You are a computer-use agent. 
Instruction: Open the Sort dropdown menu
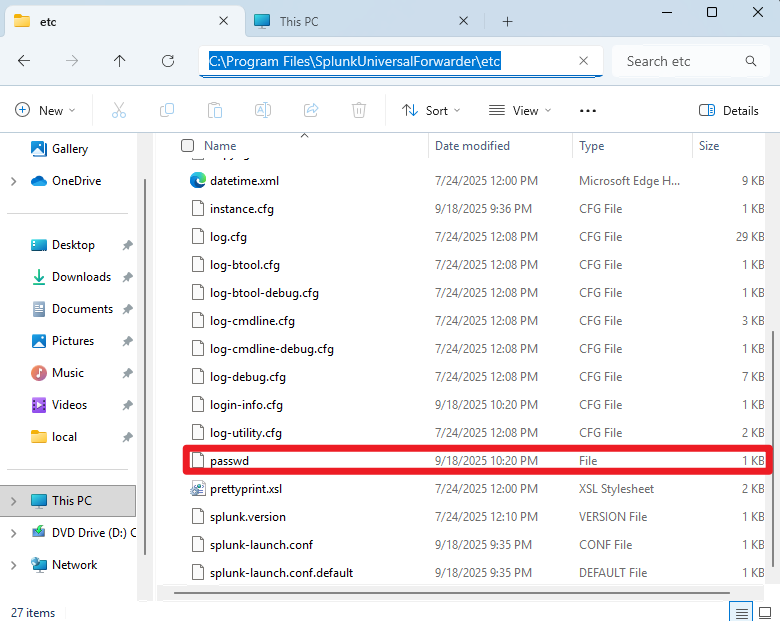pyautogui.click(x=431, y=111)
